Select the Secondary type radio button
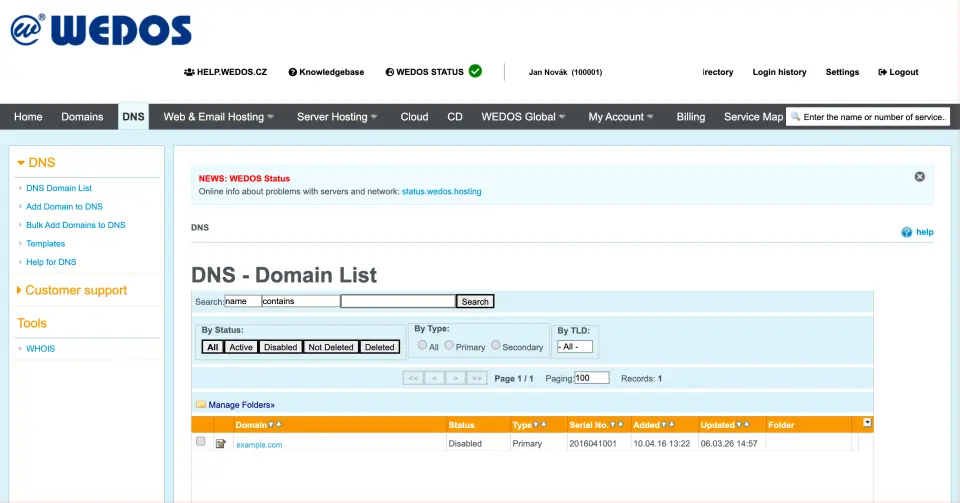The width and height of the screenshot is (960, 503). click(x=496, y=346)
